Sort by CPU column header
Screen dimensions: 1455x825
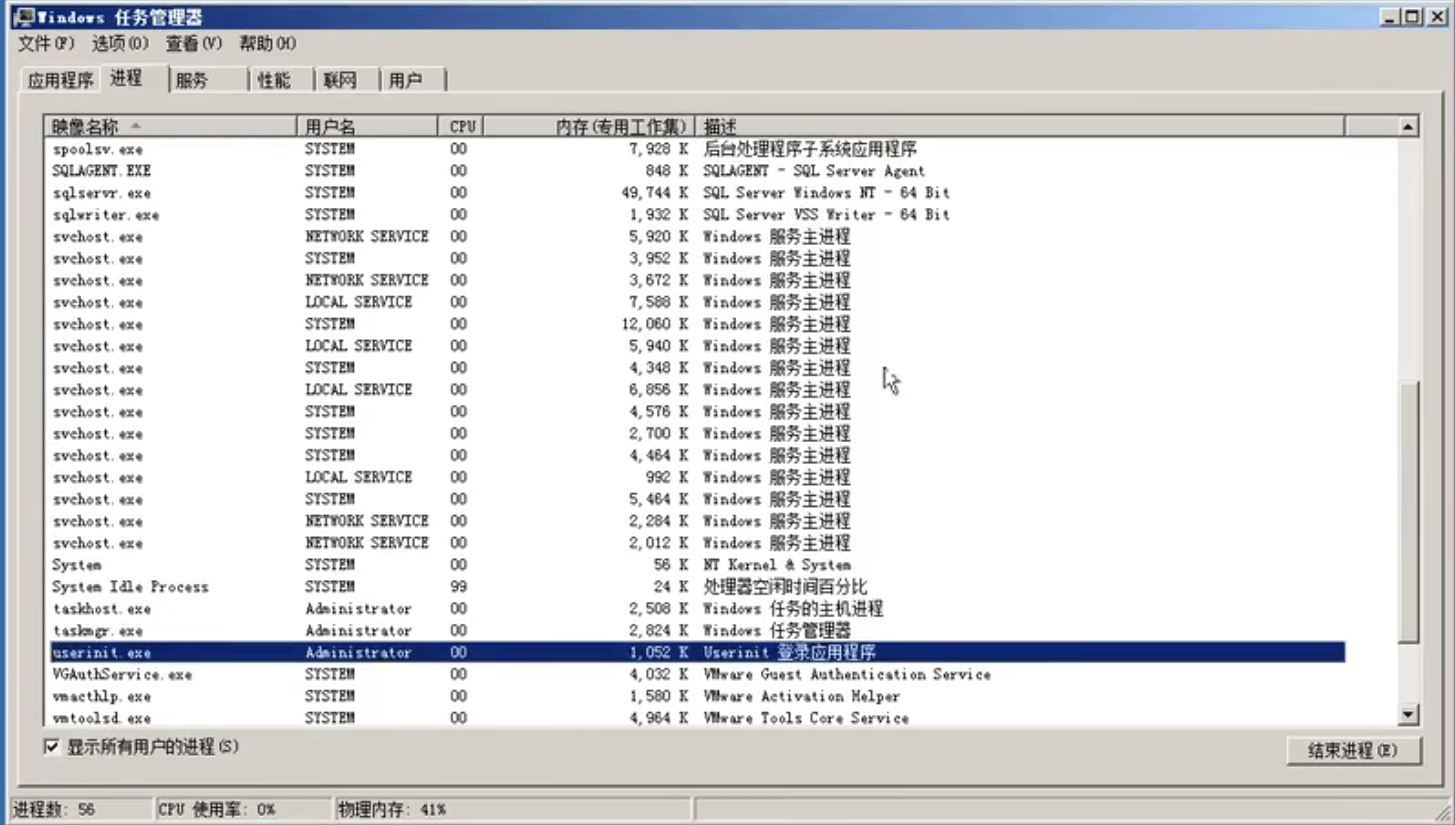462,127
